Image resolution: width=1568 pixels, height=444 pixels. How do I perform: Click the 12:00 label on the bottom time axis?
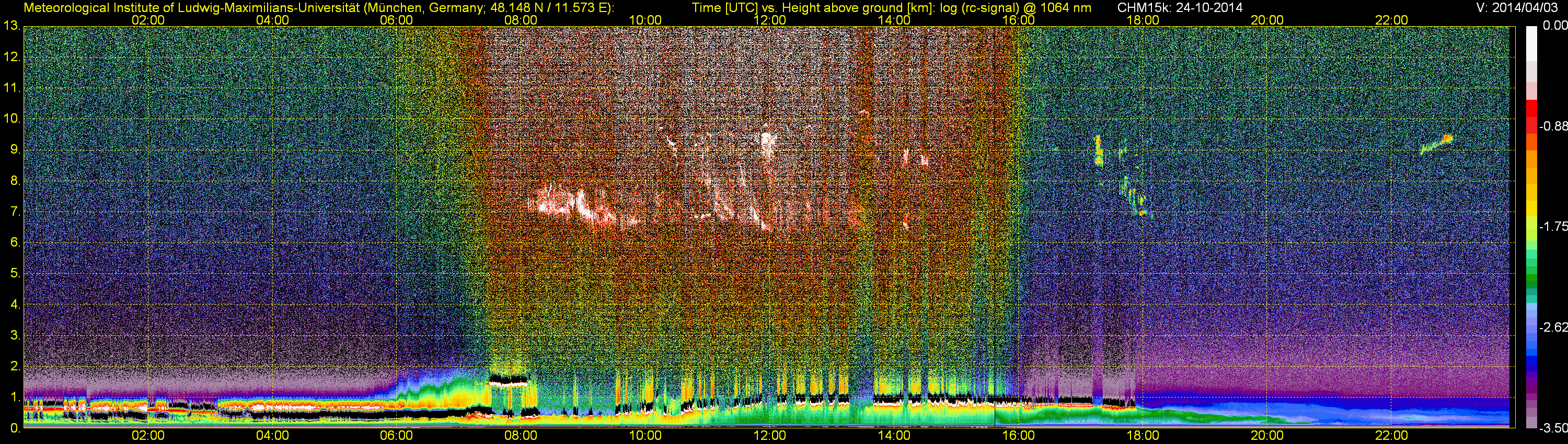[769, 436]
